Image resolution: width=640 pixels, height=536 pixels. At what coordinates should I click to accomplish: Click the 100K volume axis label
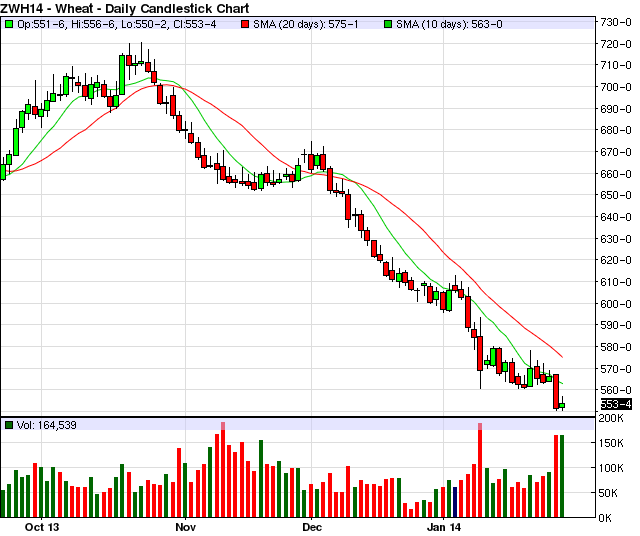tap(611, 468)
